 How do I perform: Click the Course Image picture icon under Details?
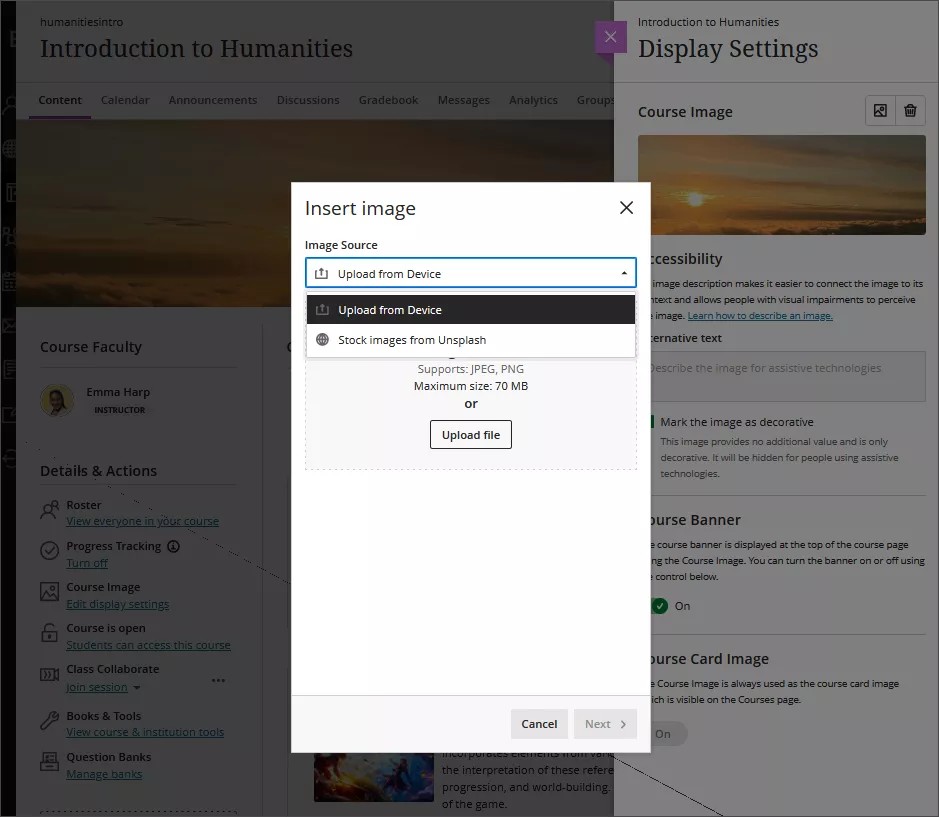click(x=50, y=590)
